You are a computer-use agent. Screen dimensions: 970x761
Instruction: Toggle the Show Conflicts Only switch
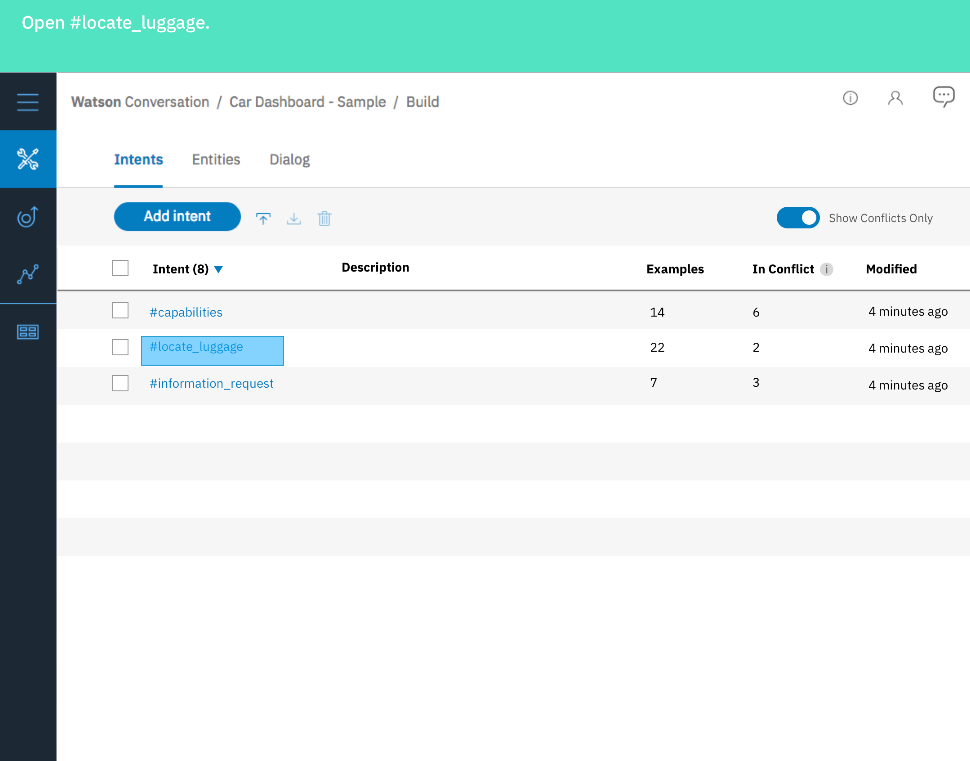798,218
